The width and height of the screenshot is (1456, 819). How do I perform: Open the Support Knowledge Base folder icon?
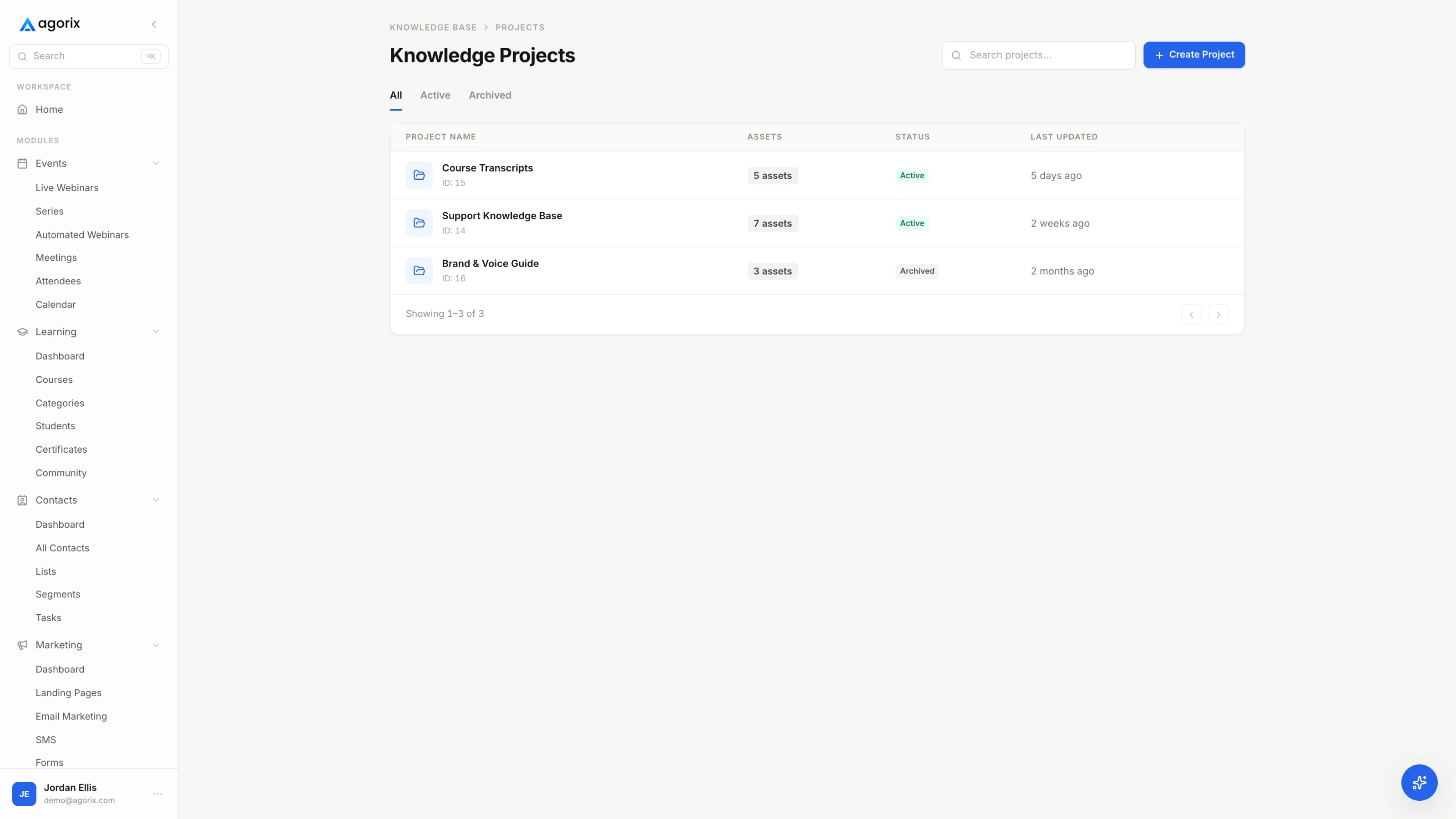tap(419, 223)
